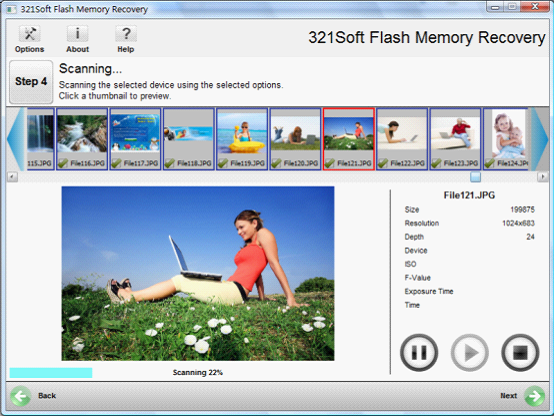Click the Exposure Time label
Screen dimensions: 554x416
(x=429, y=291)
